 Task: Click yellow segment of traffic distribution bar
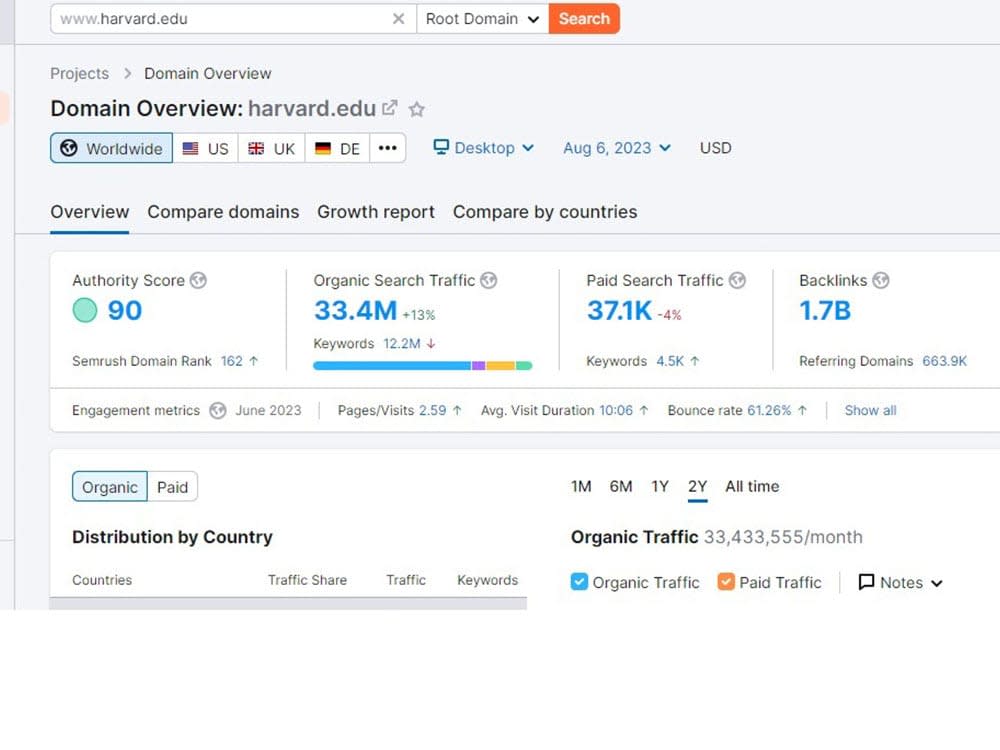pyautogui.click(x=501, y=365)
